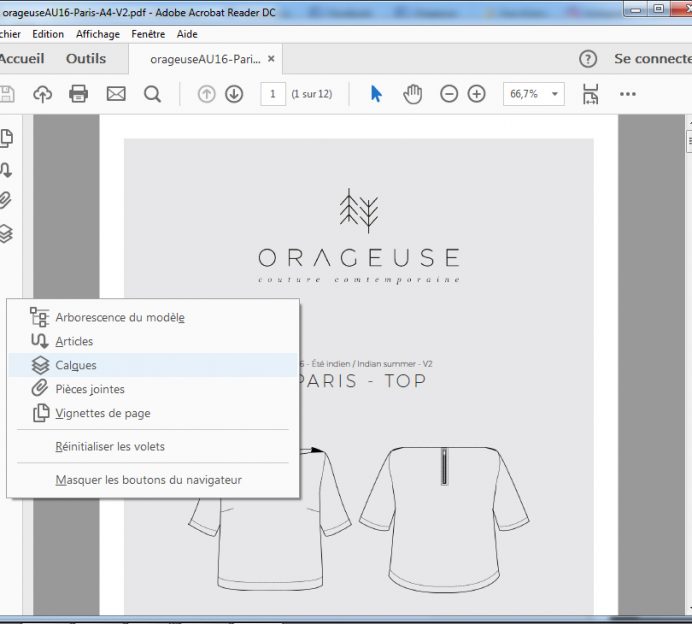Click the save disk icon

coord(7,94)
